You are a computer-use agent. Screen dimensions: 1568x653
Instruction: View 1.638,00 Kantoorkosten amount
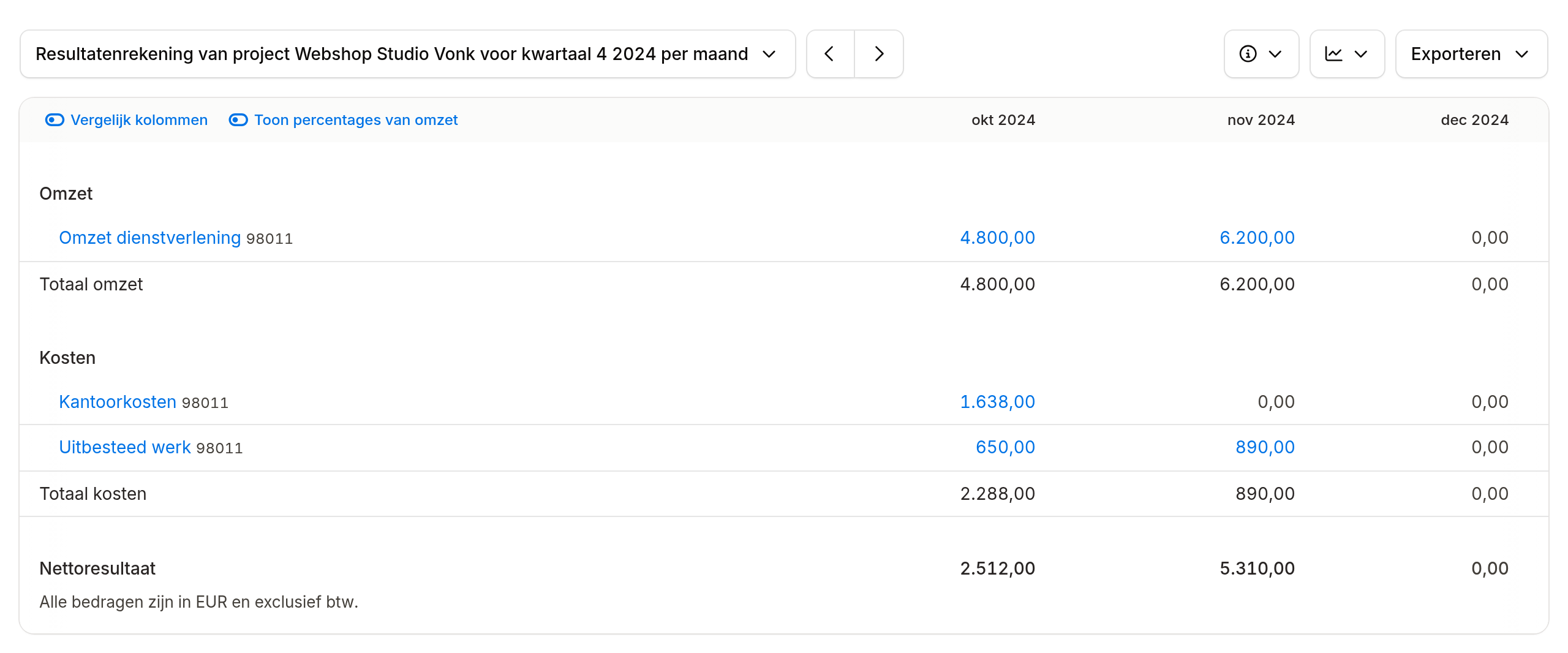click(997, 402)
